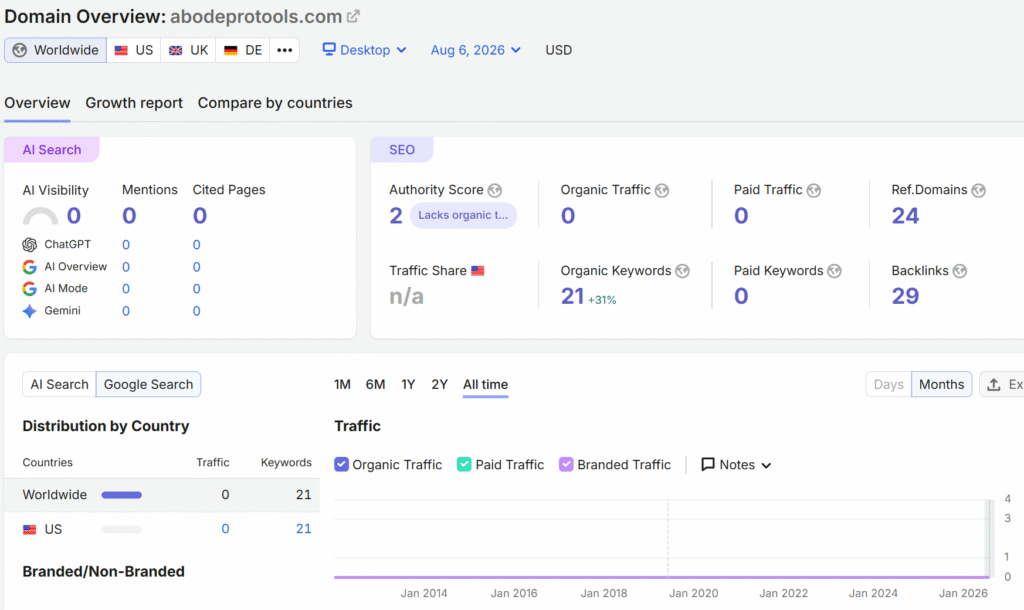This screenshot has width=1024, height=610.
Task: Select the 2Y time range
Action: [440, 385]
